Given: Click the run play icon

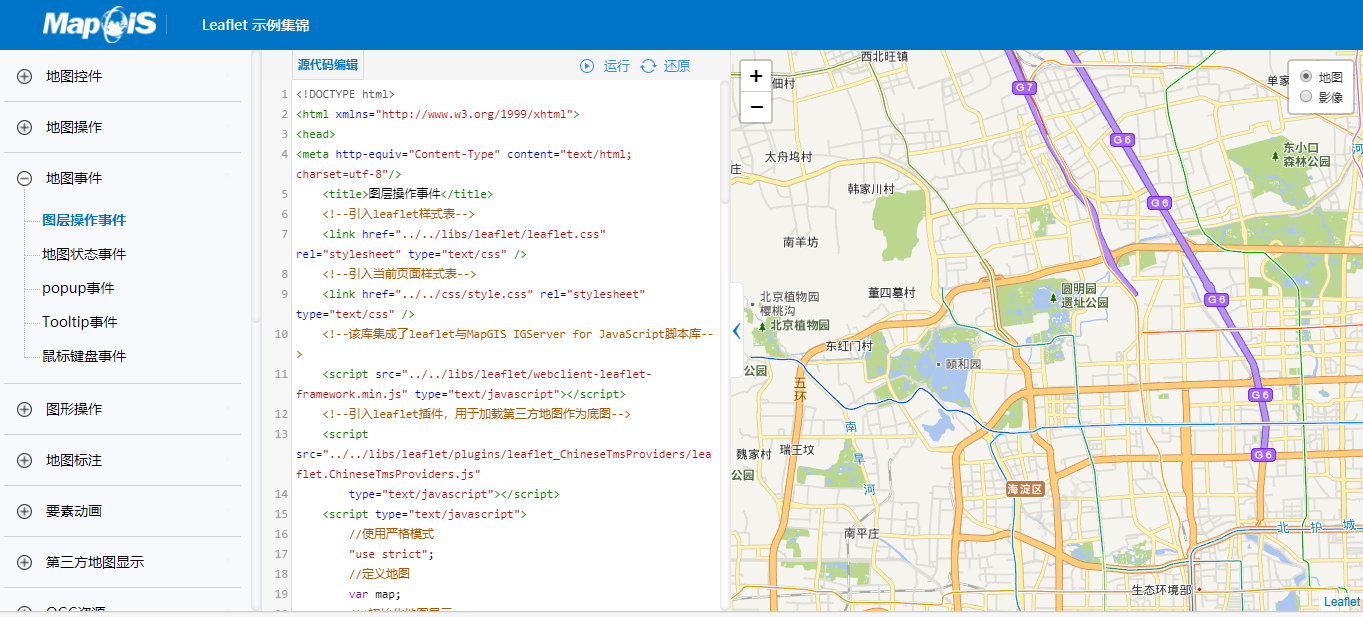Looking at the screenshot, I should coord(587,66).
